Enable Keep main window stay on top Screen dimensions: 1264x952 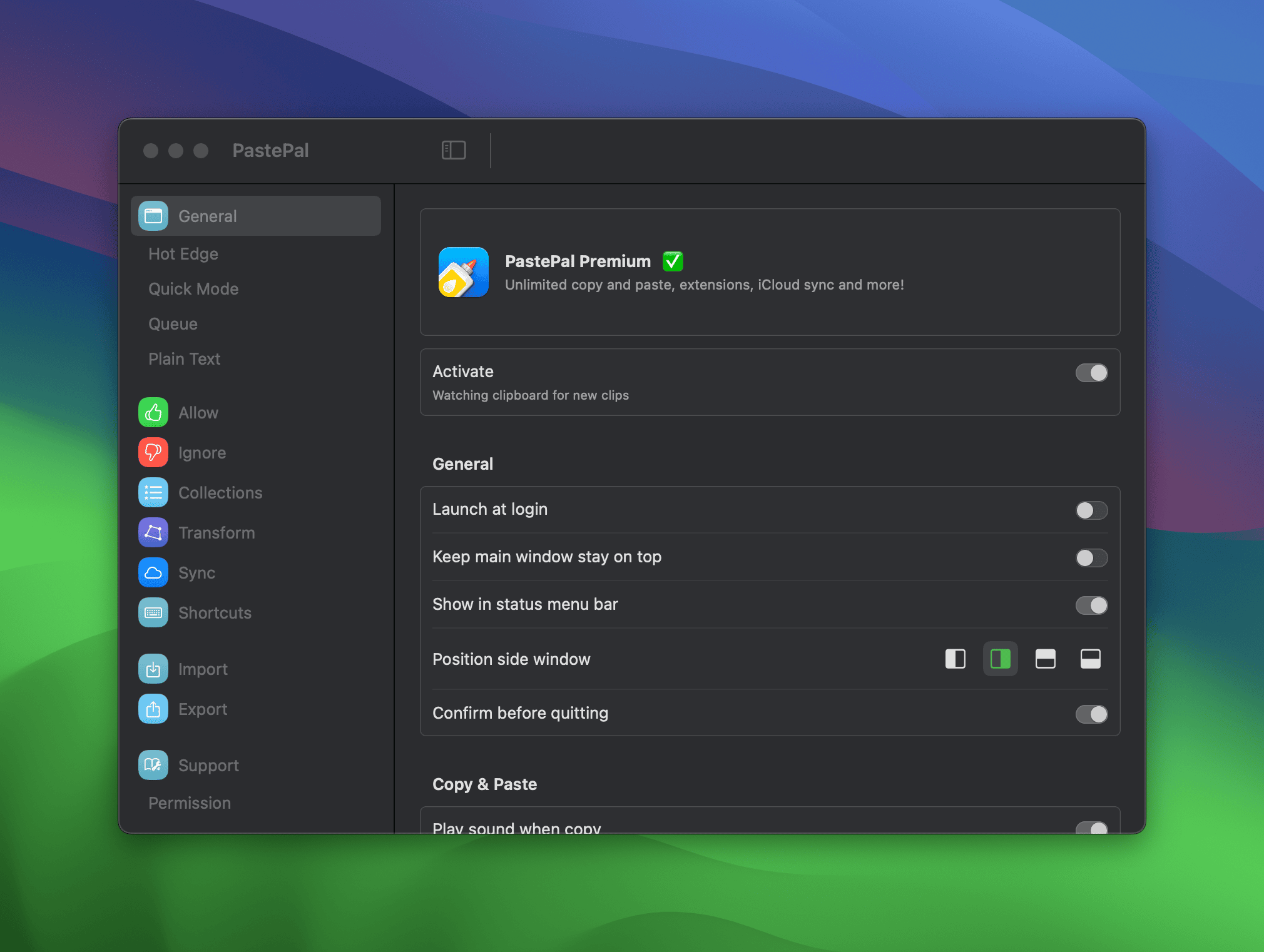pyautogui.click(x=1092, y=558)
